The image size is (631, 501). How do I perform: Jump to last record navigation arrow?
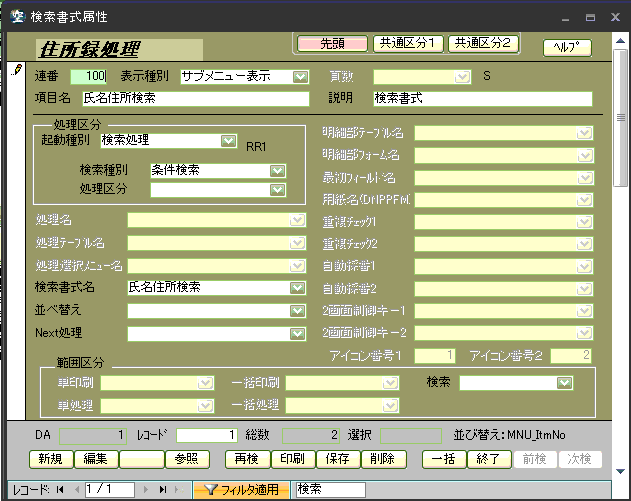[x=163, y=490]
